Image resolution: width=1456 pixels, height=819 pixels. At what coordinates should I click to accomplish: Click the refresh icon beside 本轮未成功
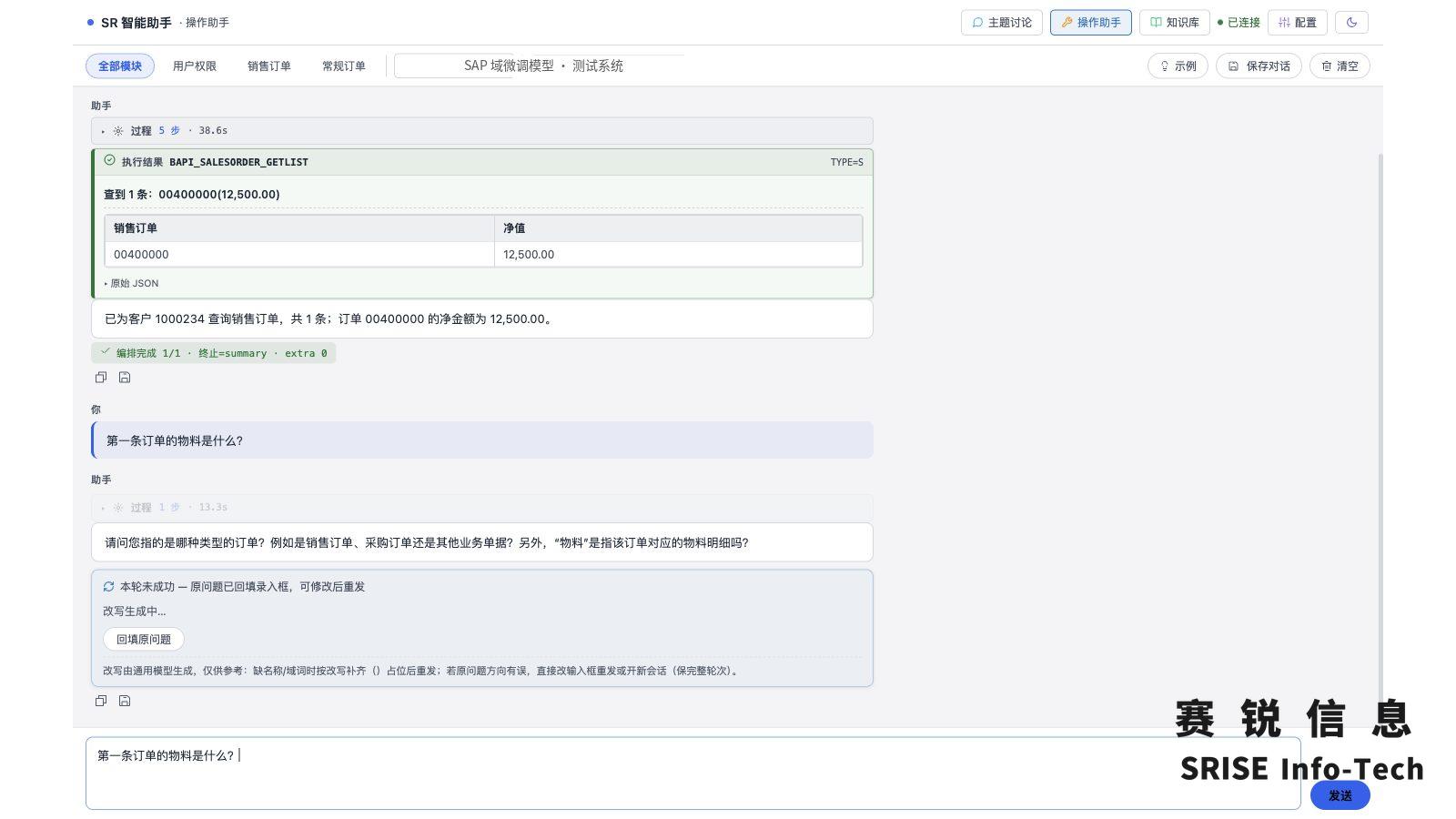(109, 587)
